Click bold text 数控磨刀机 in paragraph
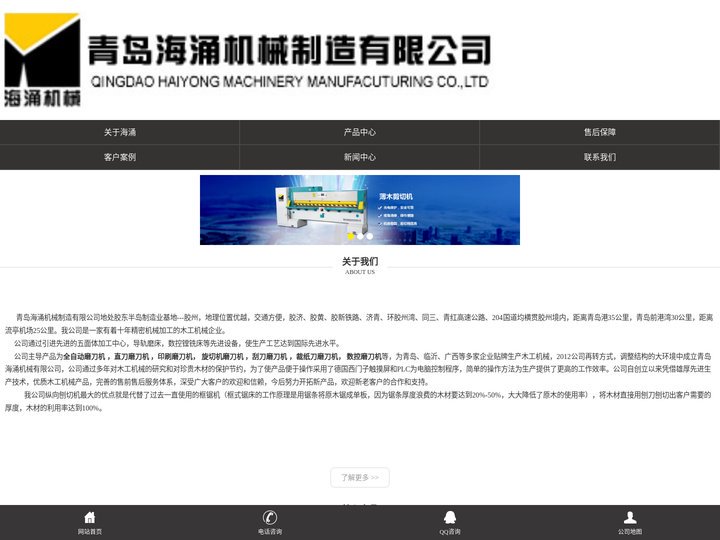 [x=364, y=356]
